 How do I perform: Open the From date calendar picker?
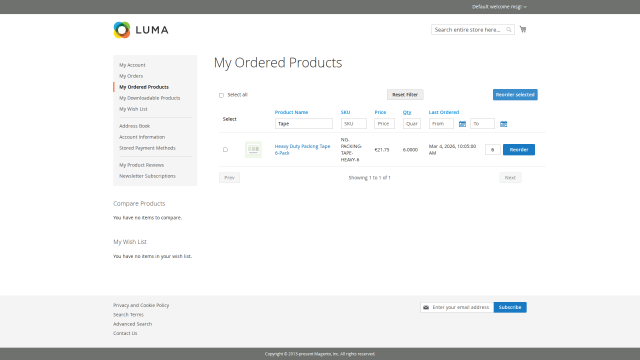(x=462, y=124)
